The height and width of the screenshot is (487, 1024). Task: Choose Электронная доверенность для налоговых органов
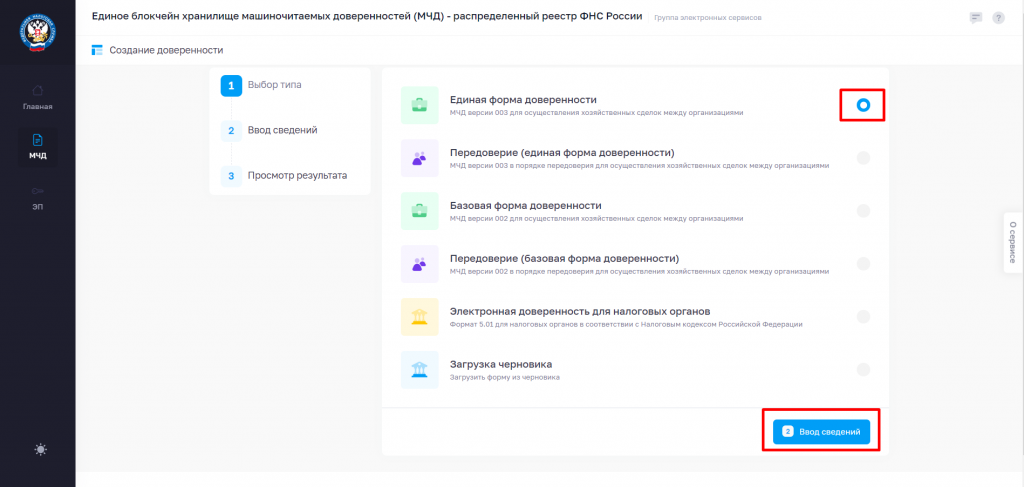(x=635, y=317)
